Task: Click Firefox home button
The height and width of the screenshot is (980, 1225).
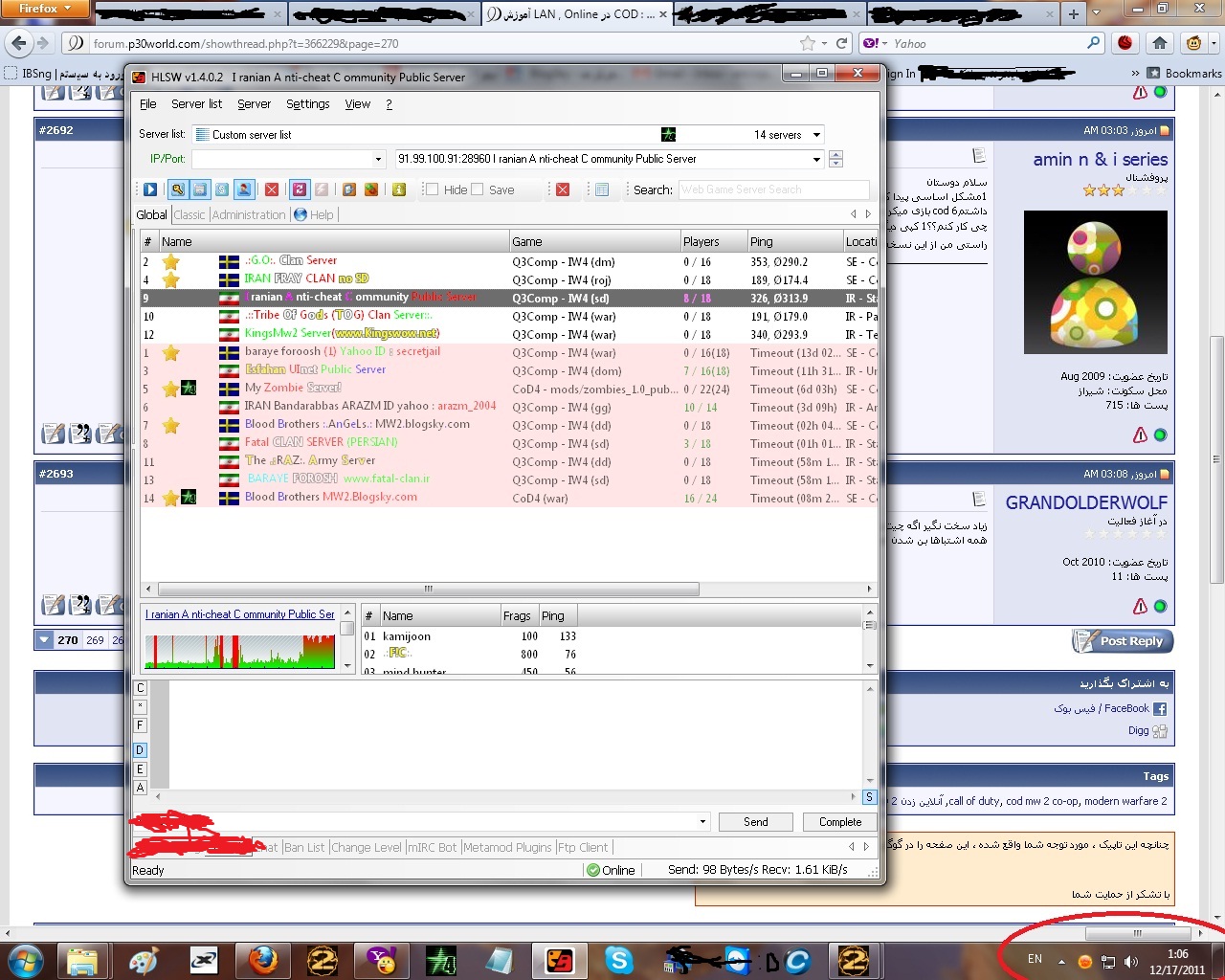Action: (x=1160, y=43)
